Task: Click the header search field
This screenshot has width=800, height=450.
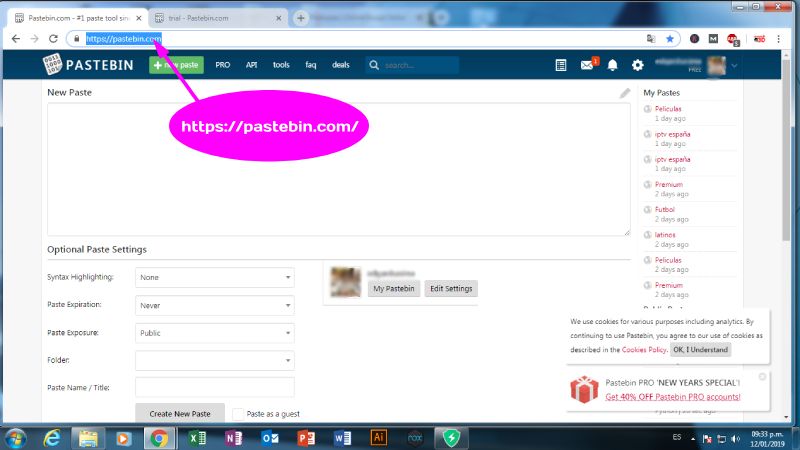Action: pos(412,65)
